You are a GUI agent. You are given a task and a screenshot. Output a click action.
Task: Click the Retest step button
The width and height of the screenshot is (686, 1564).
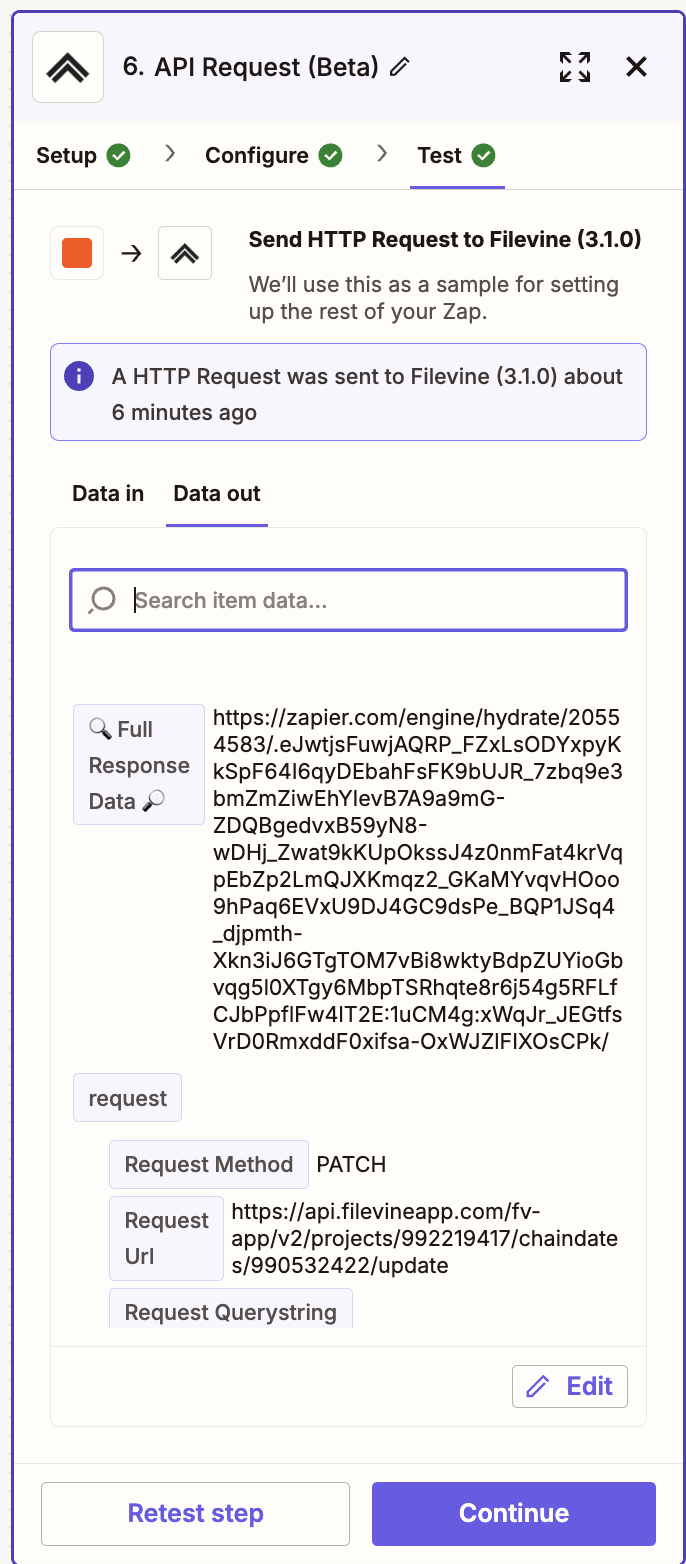[195, 1513]
